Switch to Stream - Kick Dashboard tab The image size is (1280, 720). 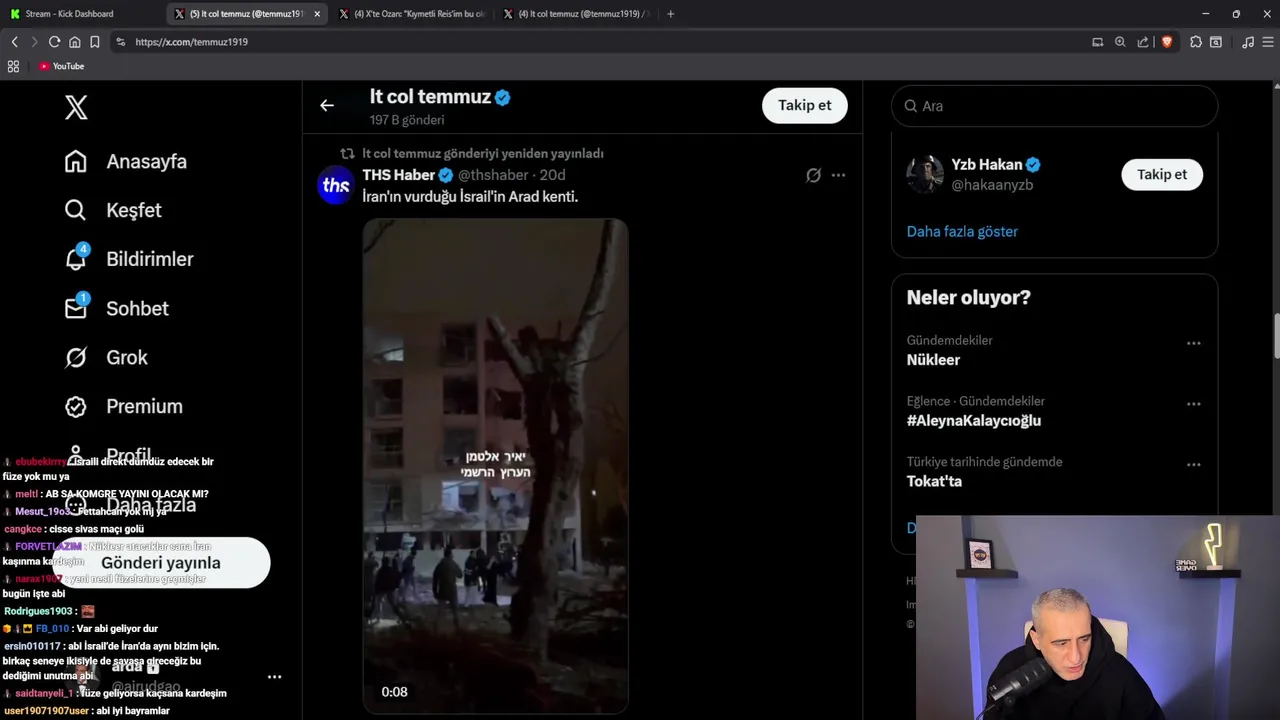[x=80, y=14]
